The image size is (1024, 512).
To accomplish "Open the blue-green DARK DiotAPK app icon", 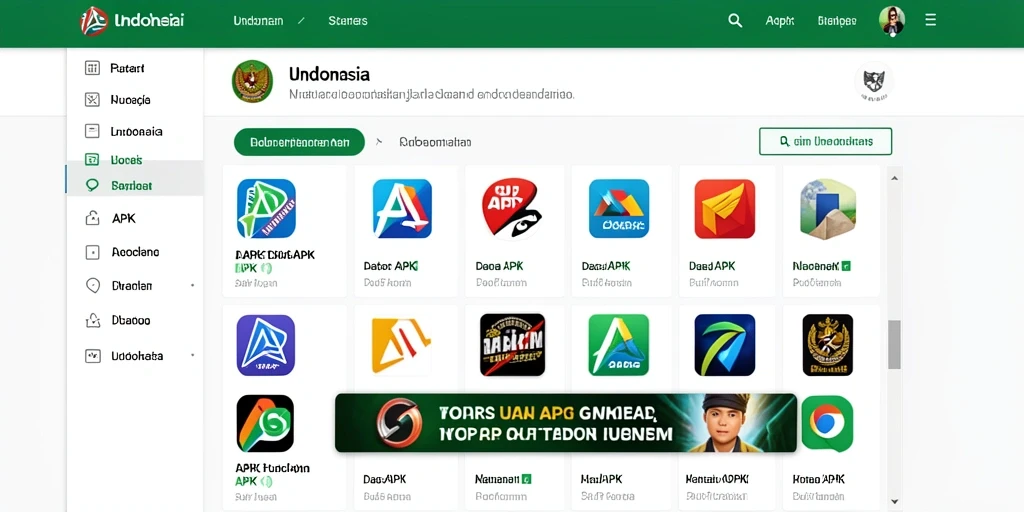I will 266,208.
